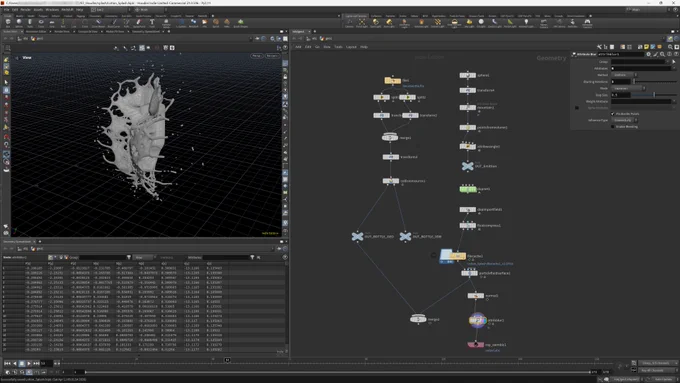Open the Help menu in main menubar

[79, 10]
